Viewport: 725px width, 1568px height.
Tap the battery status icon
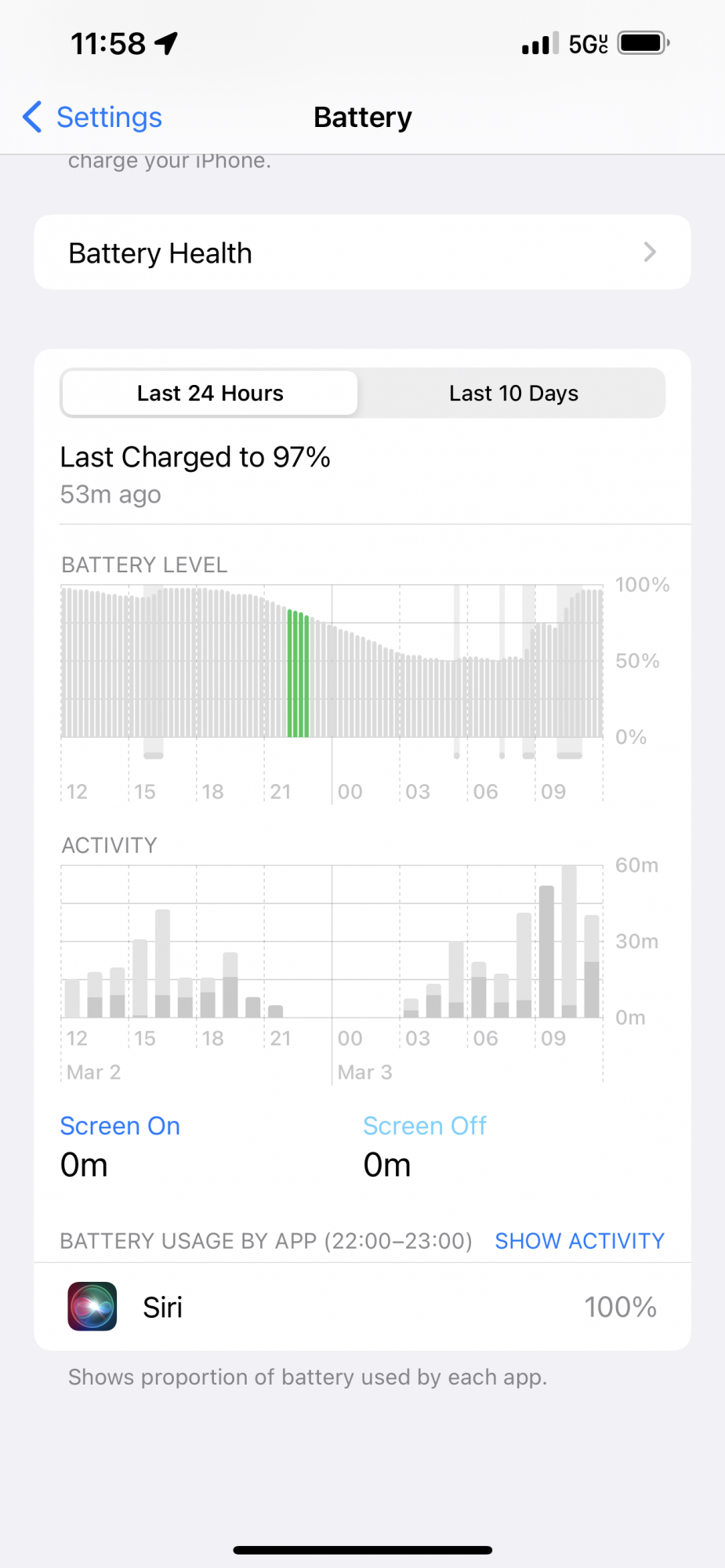point(643,43)
